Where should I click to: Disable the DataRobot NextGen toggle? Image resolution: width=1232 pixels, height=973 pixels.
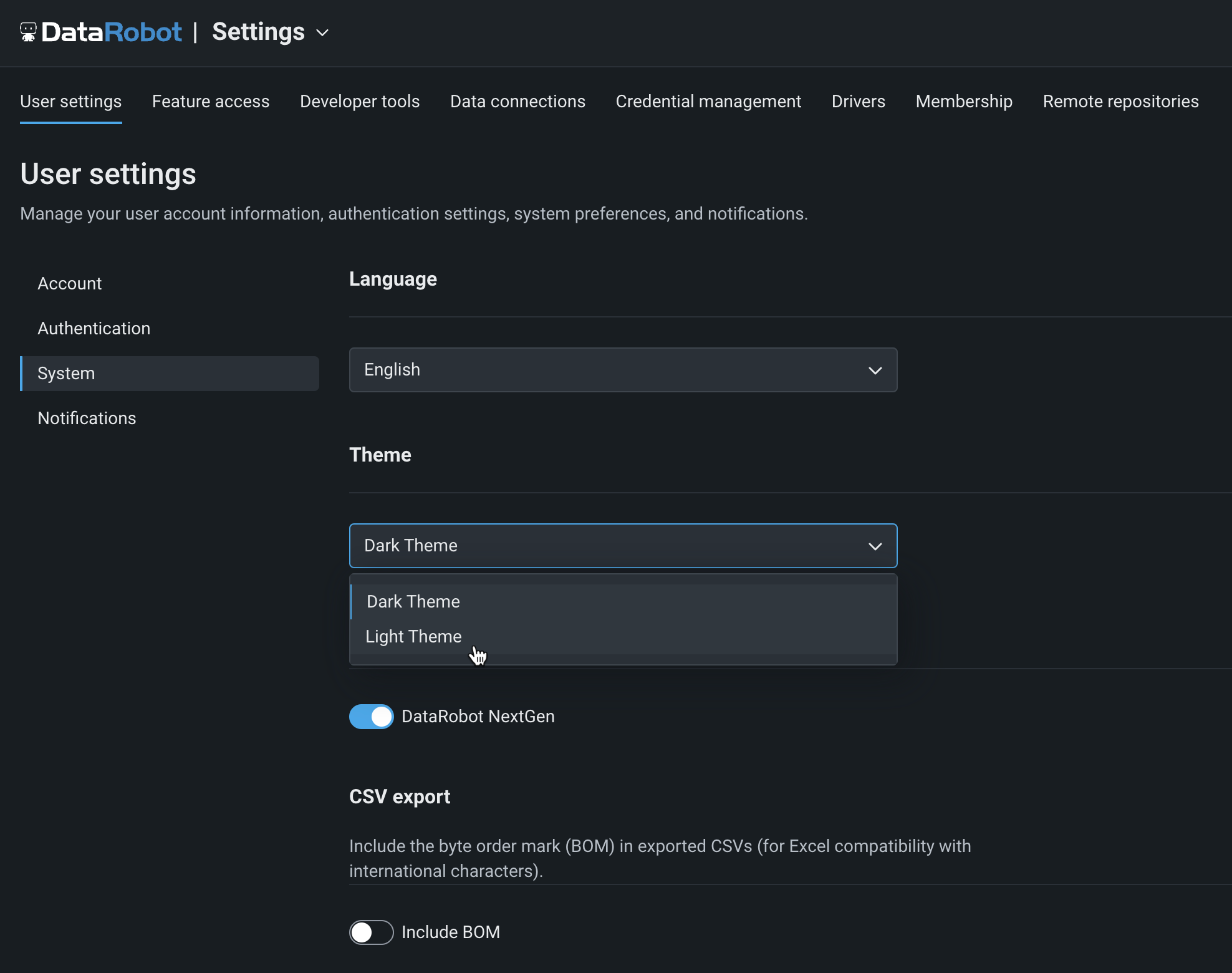(372, 717)
